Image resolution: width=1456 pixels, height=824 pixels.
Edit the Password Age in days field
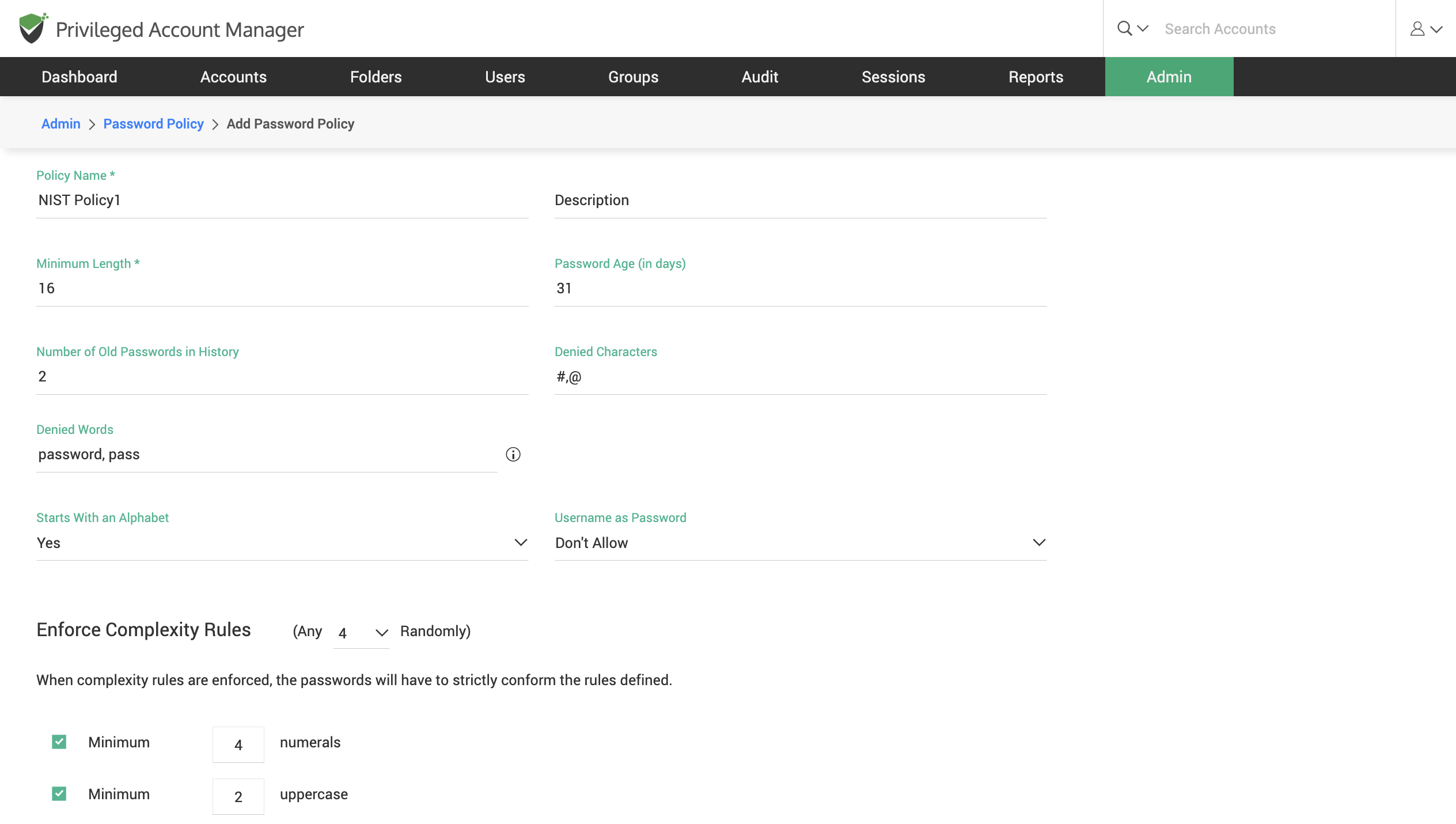[801, 288]
